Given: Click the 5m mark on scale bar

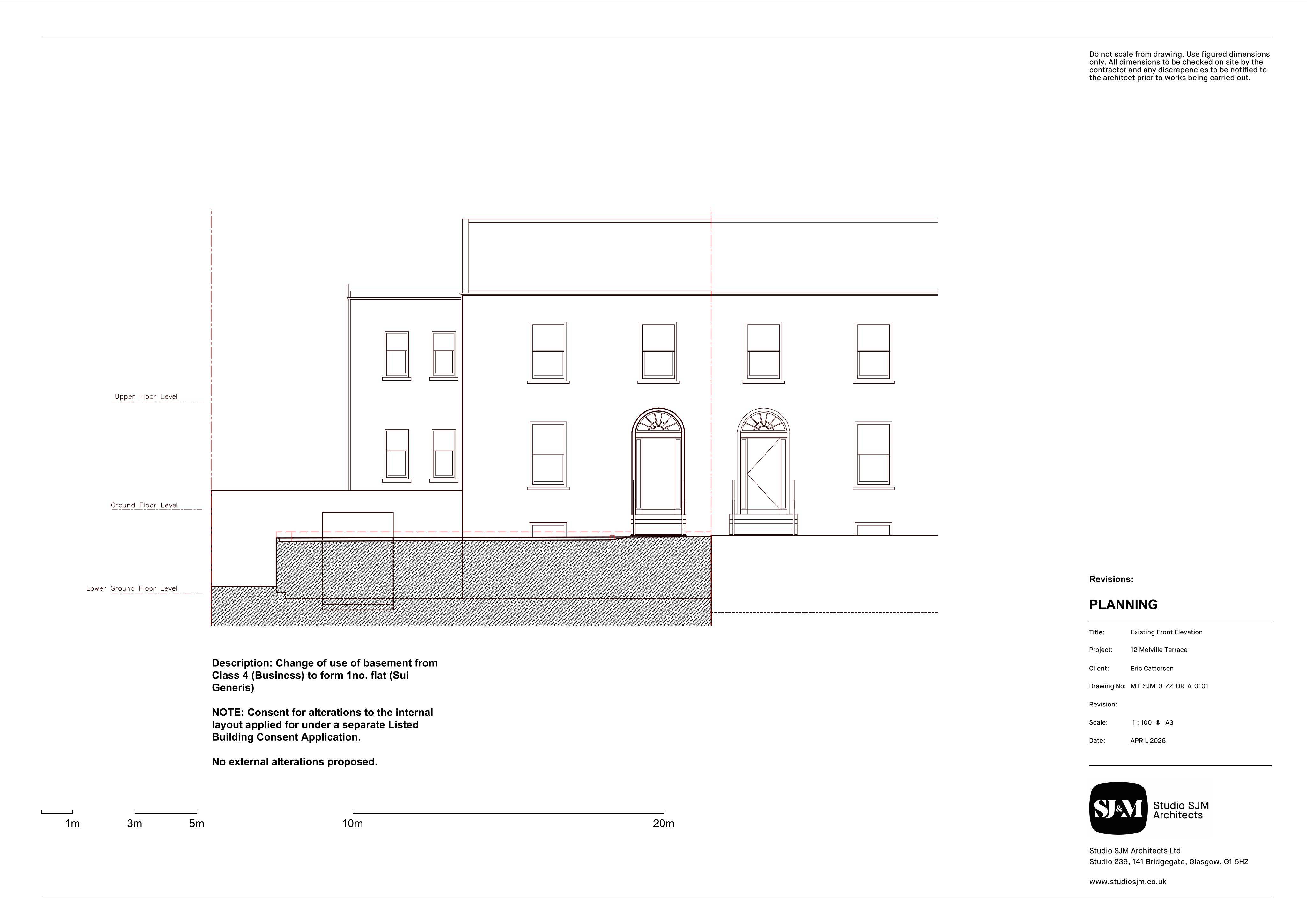Looking at the screenshot, I should coord(196,823).
